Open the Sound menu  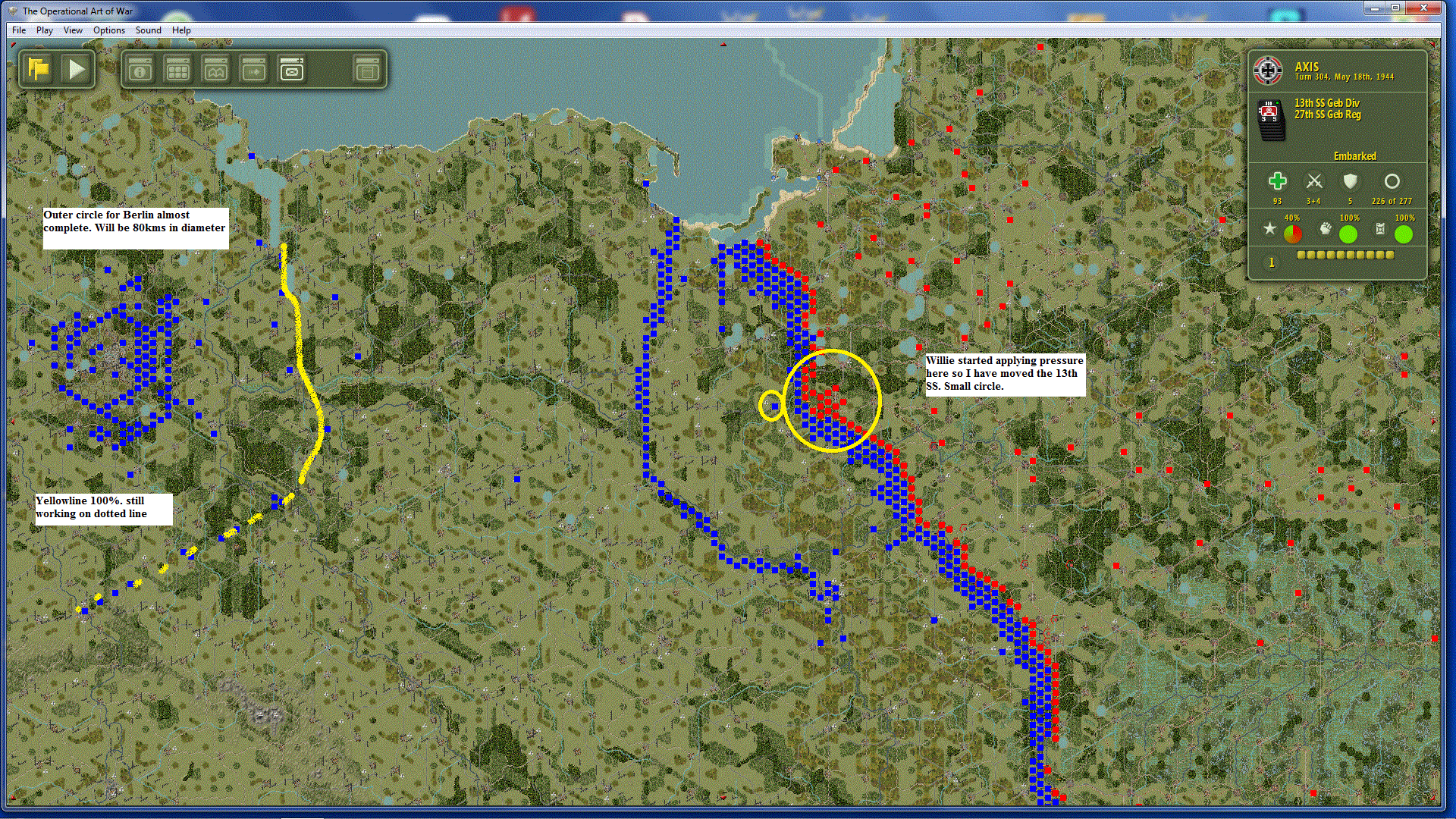(149, 30)
